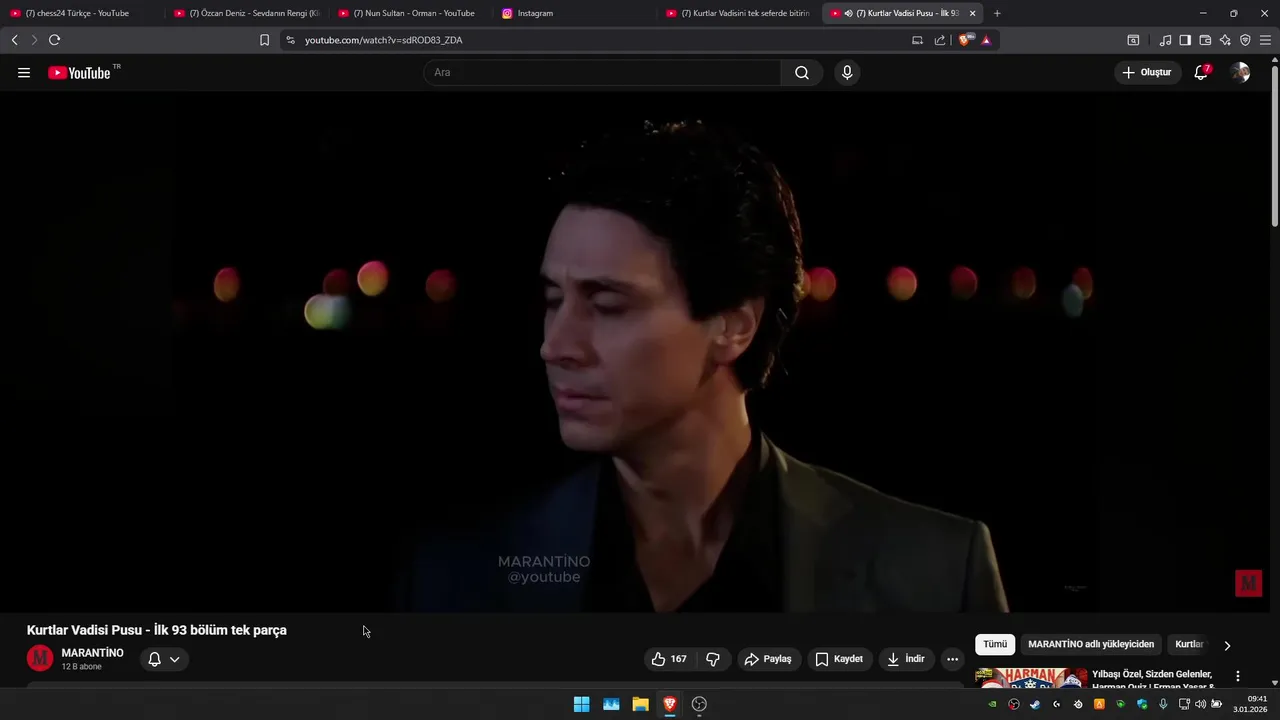The height and width of the screenshot is (720, 1280).
Task: Click Kaydet to save video
Action: [839, 659]
